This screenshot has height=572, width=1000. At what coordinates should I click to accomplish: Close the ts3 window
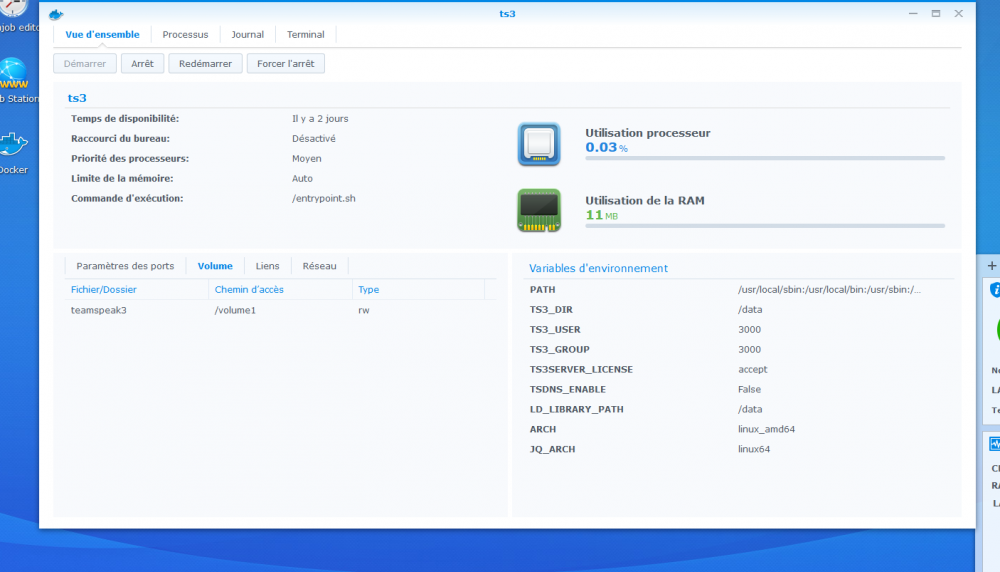pyautogui.click(x=959, y=13)
